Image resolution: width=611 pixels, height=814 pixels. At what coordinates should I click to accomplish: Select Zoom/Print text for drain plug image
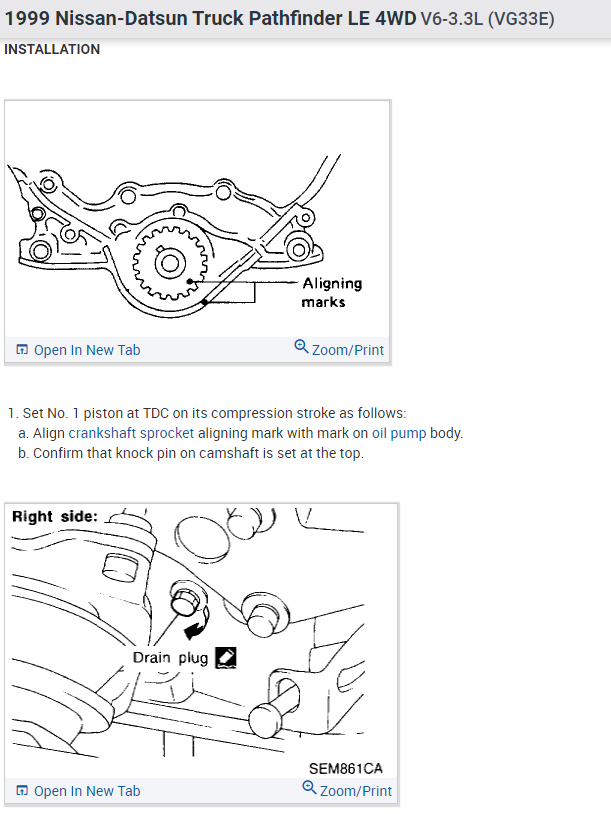coord(356,791)
